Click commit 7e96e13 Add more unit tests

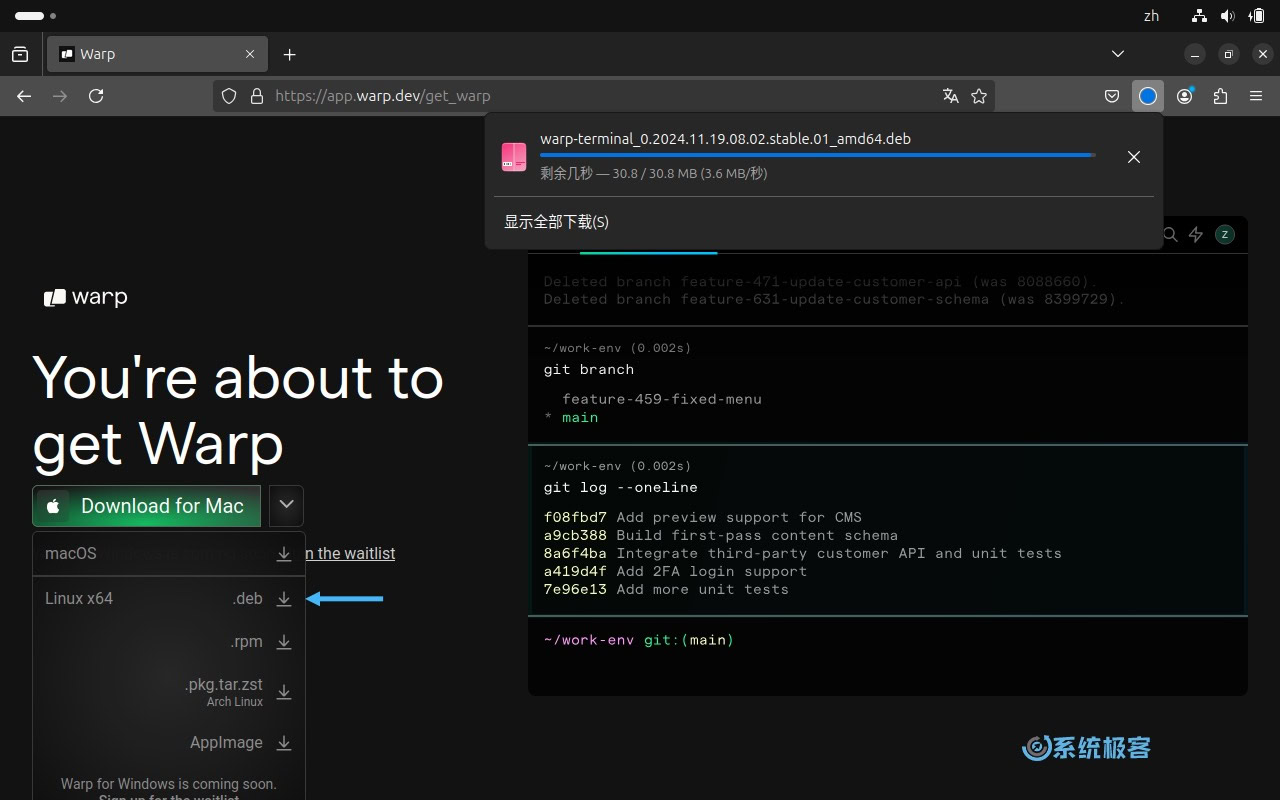[666, 589]
